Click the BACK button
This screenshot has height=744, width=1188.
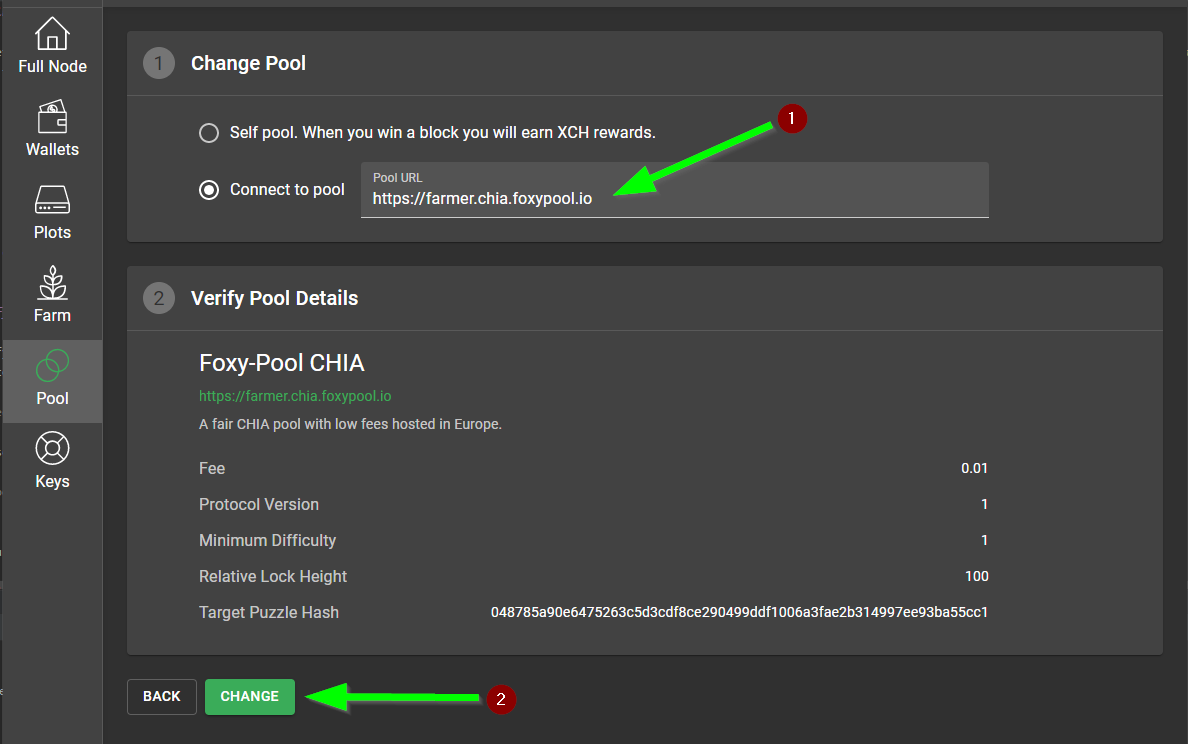point(161,696)
